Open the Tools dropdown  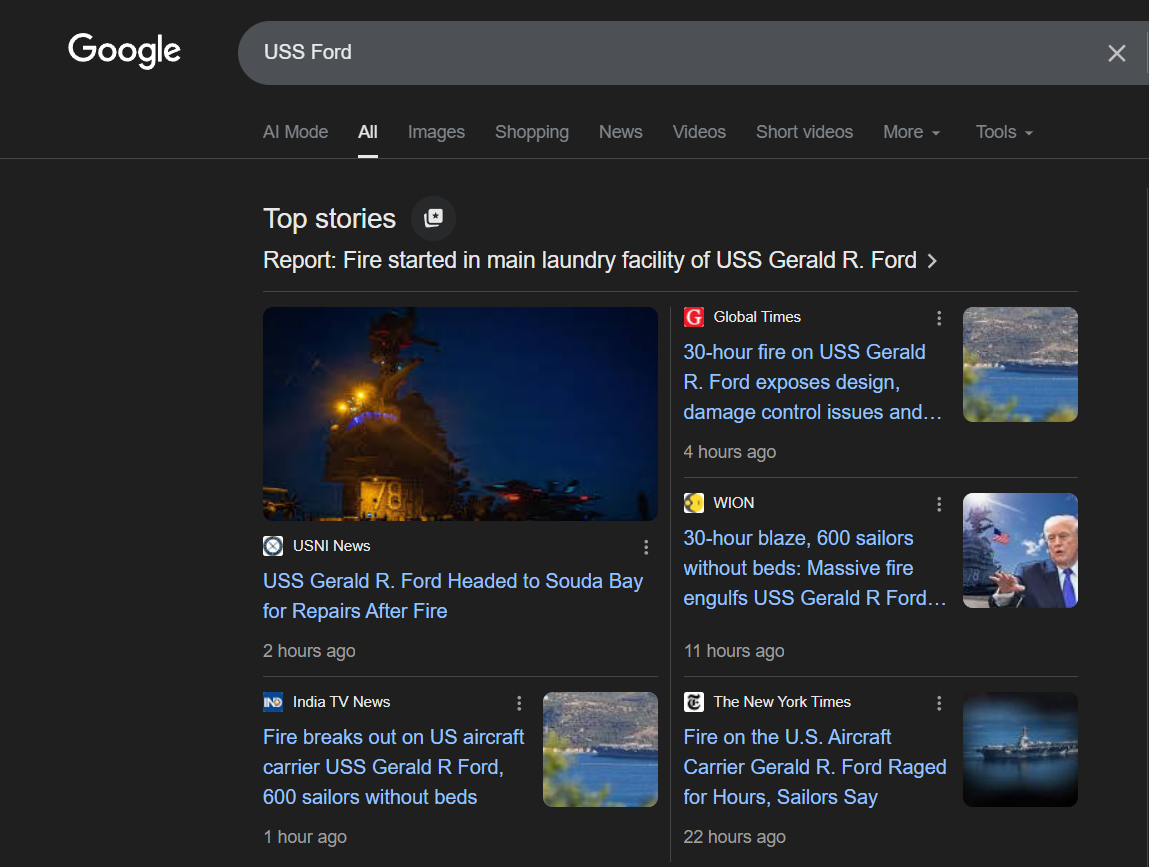pyautogui.click(x=1004, y=132)
